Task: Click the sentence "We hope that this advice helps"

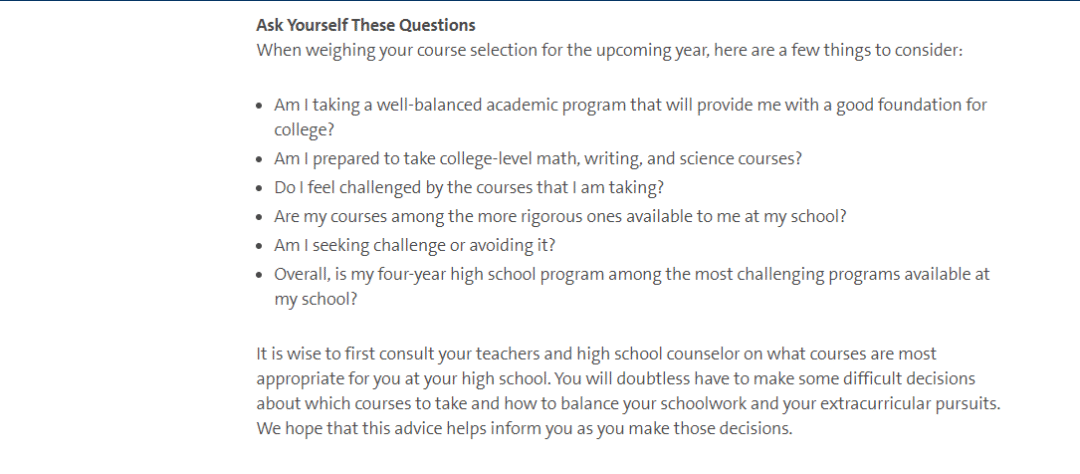Action: click(523, 430)
